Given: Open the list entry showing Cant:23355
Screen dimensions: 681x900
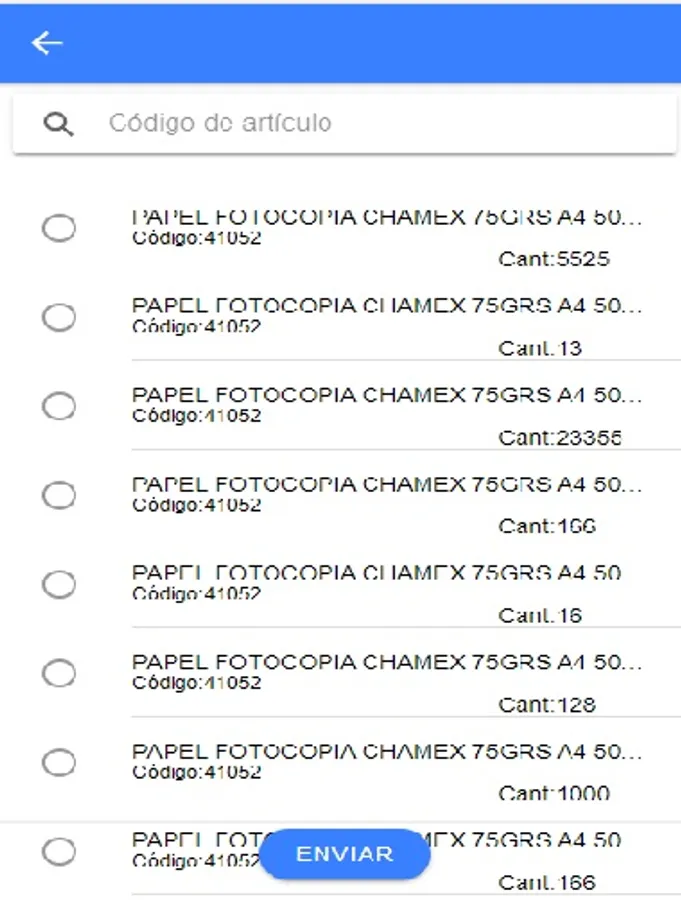Looking at the screenshot, I should pos(388,396).
